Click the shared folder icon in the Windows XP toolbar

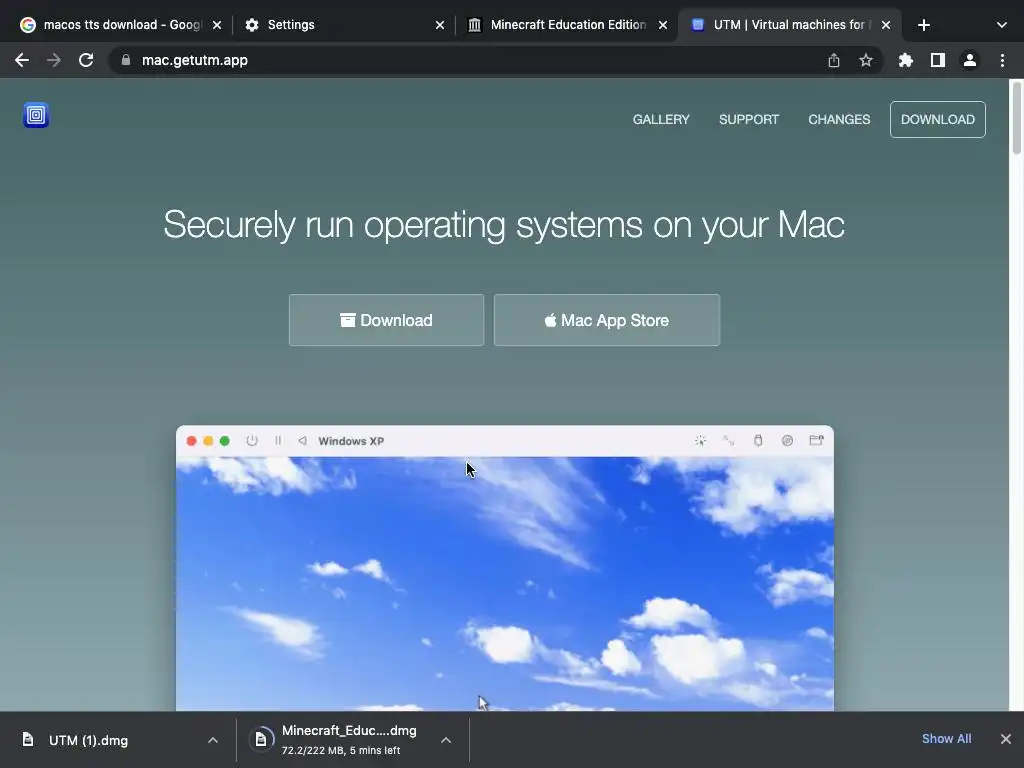pos(816,441)
